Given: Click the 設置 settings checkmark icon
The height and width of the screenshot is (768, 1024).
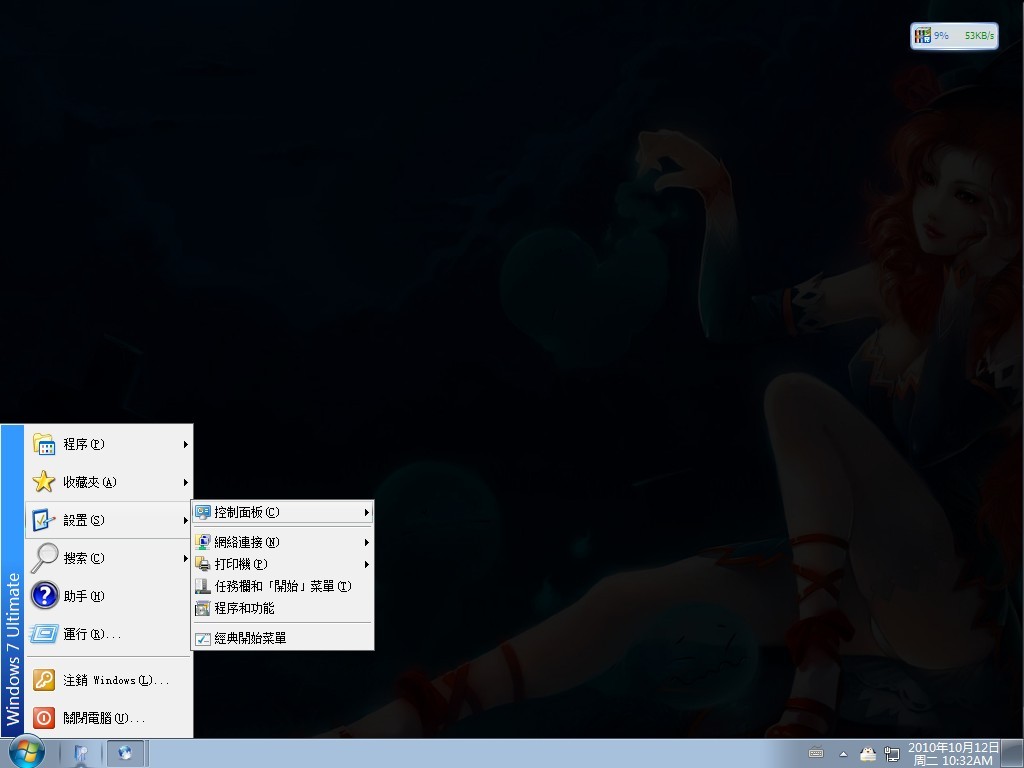Looking at the screenshot, I should tap(44, 520).
